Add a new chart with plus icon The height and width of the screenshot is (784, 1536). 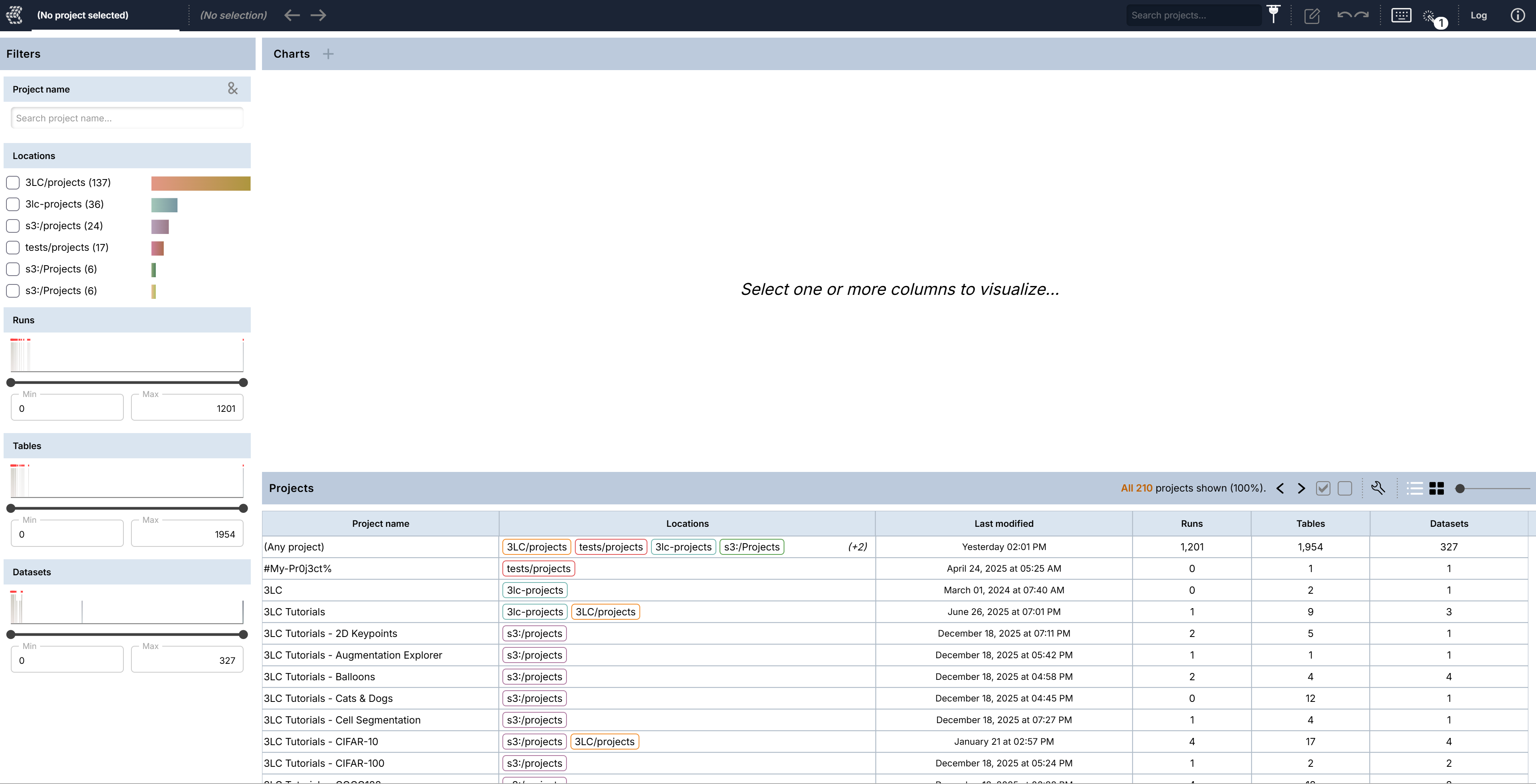pyautogui.click(x=328, y=54)
